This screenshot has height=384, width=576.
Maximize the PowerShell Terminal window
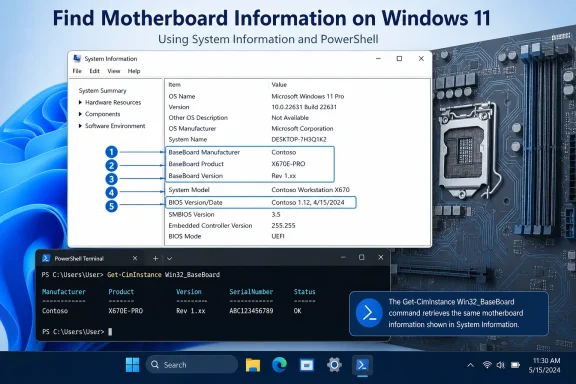[362, 258]
